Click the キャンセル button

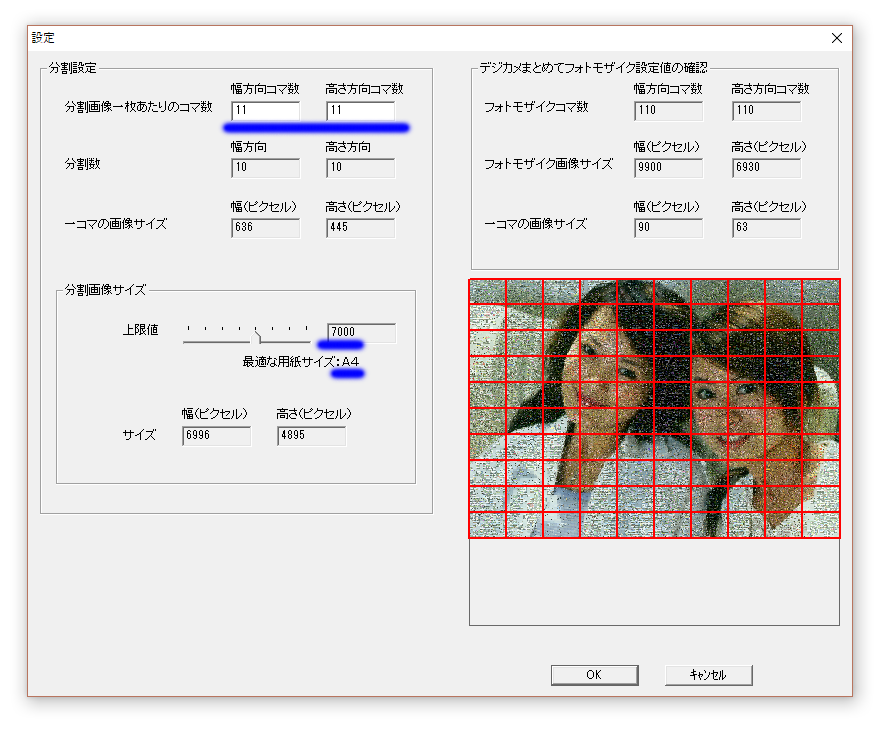coord(709,675)
